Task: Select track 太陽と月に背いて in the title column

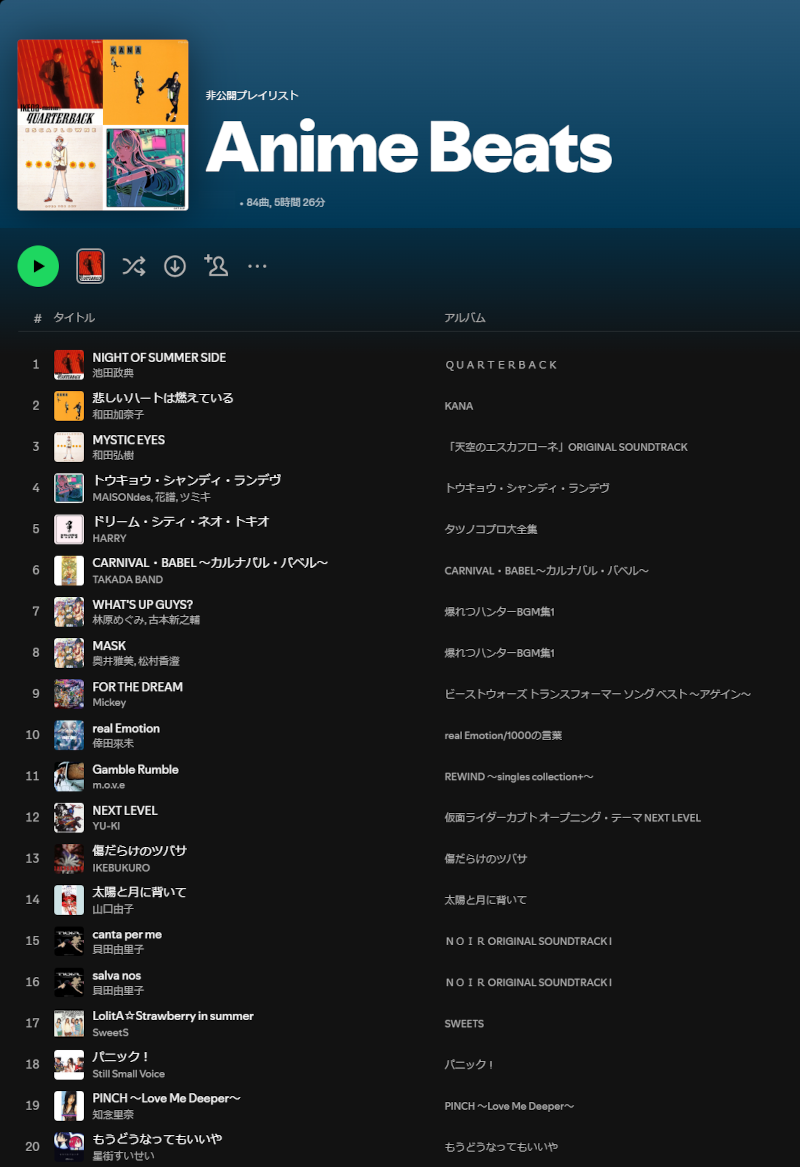Action: [x=139, y=892]
